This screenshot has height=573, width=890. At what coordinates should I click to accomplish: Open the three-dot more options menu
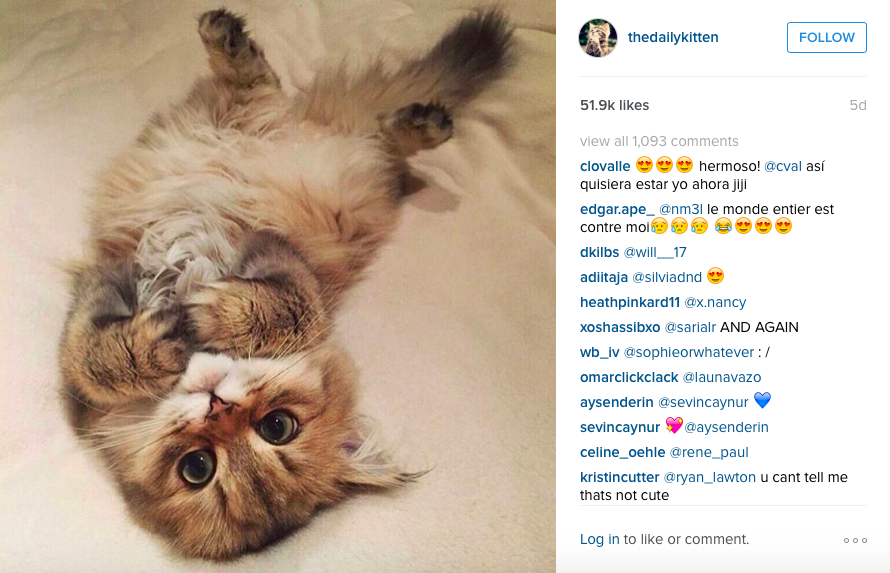(855, 540)
